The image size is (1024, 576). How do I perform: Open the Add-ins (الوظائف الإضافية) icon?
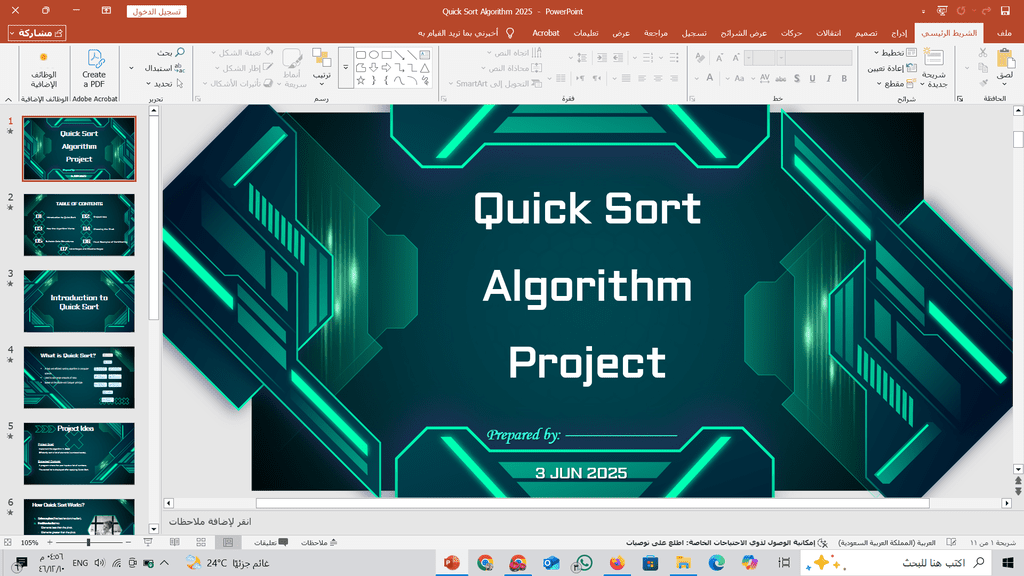(x=42, y=66)
